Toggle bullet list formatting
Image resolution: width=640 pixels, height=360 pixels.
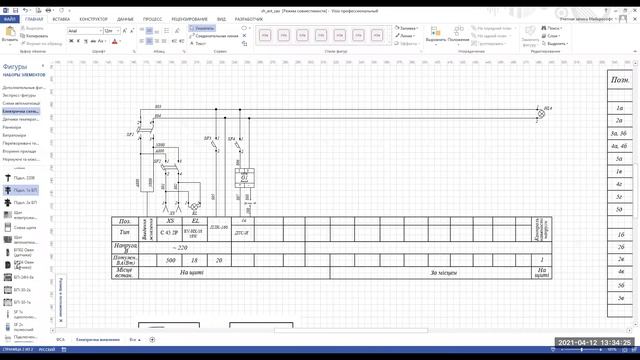point(166,31)
